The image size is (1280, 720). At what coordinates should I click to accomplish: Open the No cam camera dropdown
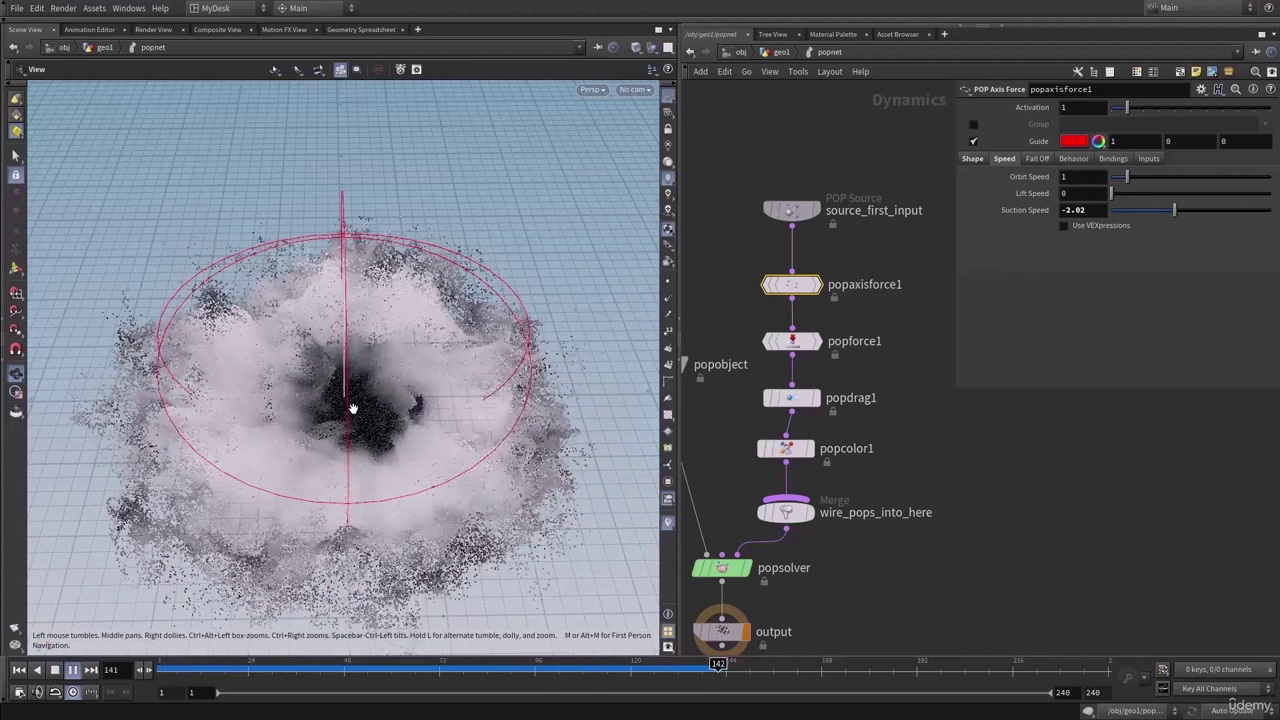(x=634, y=90)
